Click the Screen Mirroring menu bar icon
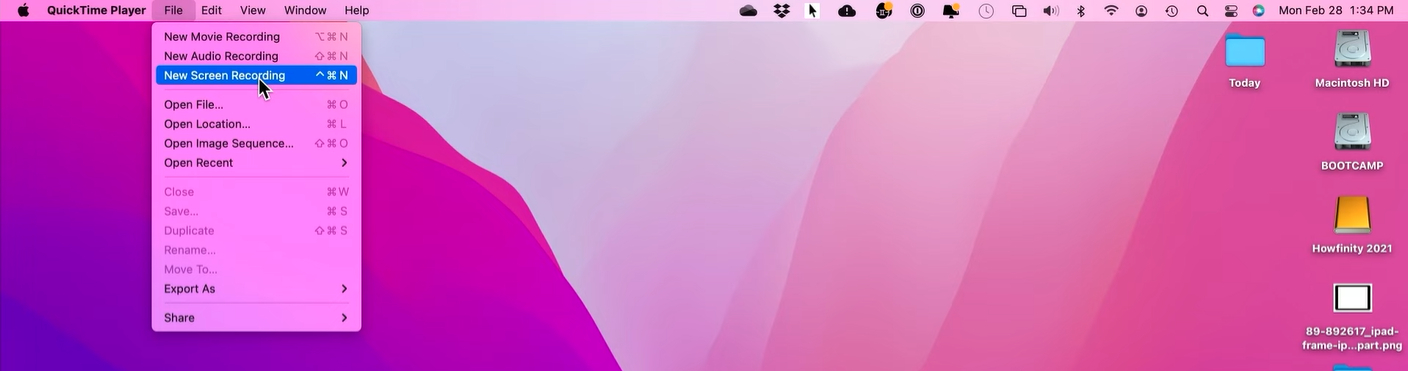This screenshot has width=1408, height=371. click(x=1019, y=10)
